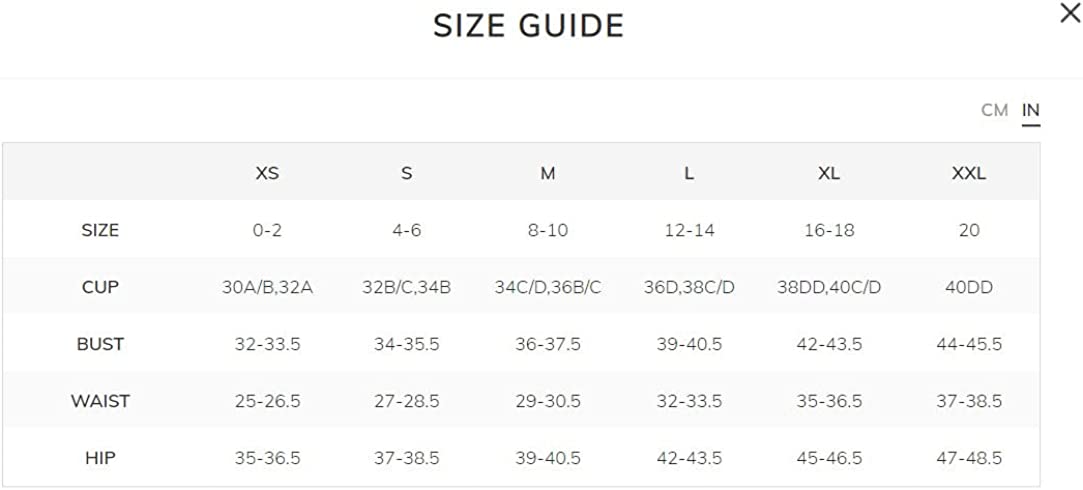The image size is (1083, 490).
Task: Click the HIP row label
Action: tap(100, 458)
